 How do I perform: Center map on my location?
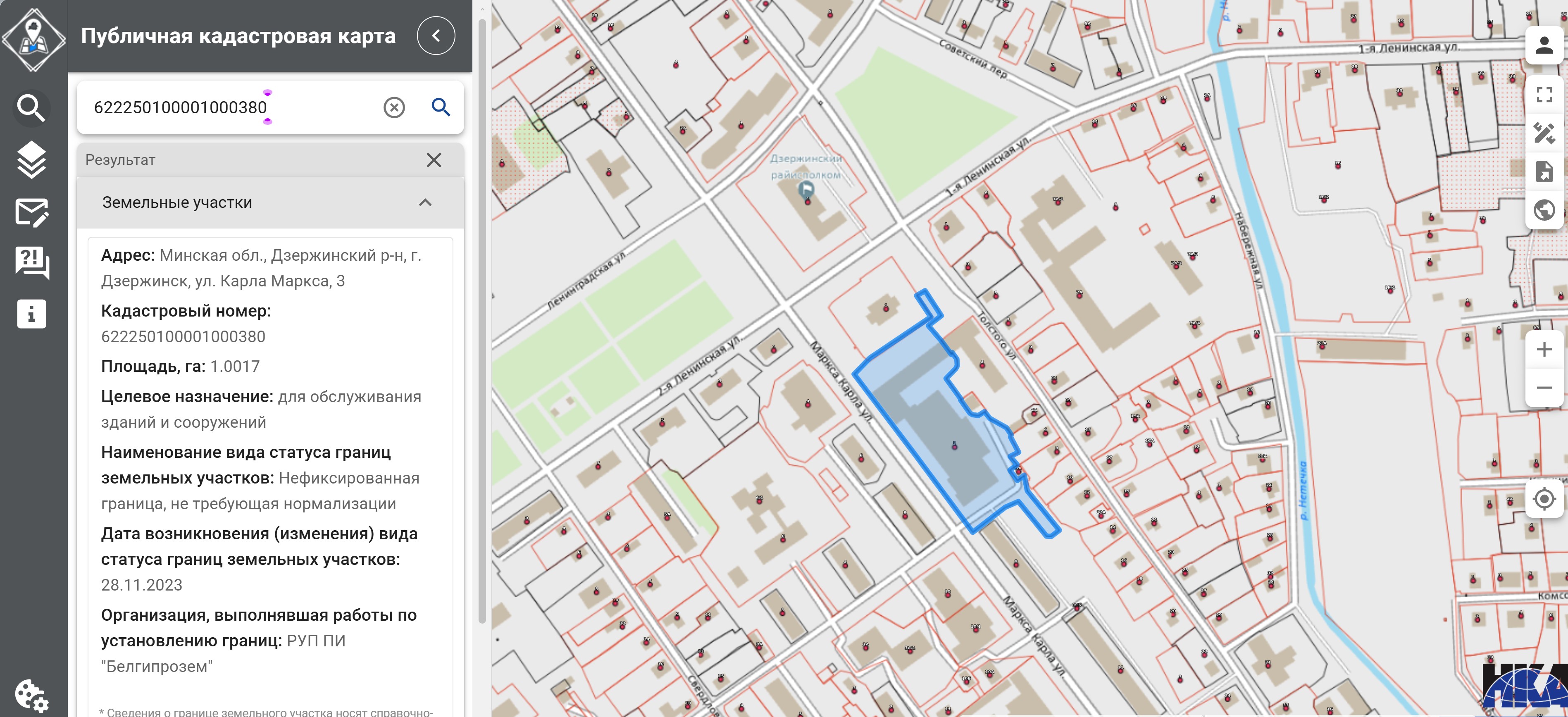1544,499
